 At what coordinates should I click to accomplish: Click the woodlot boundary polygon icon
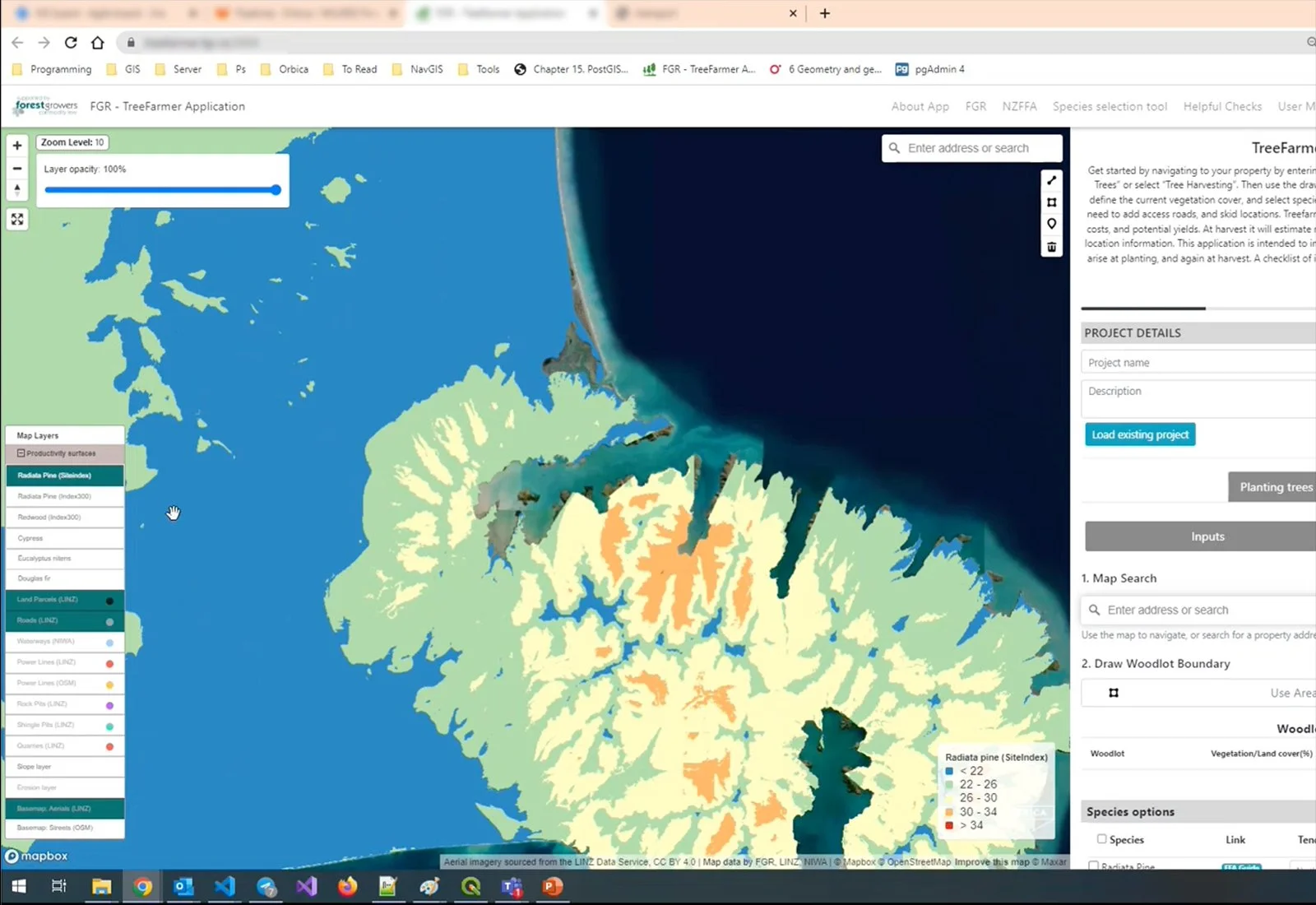point(1114,693)
